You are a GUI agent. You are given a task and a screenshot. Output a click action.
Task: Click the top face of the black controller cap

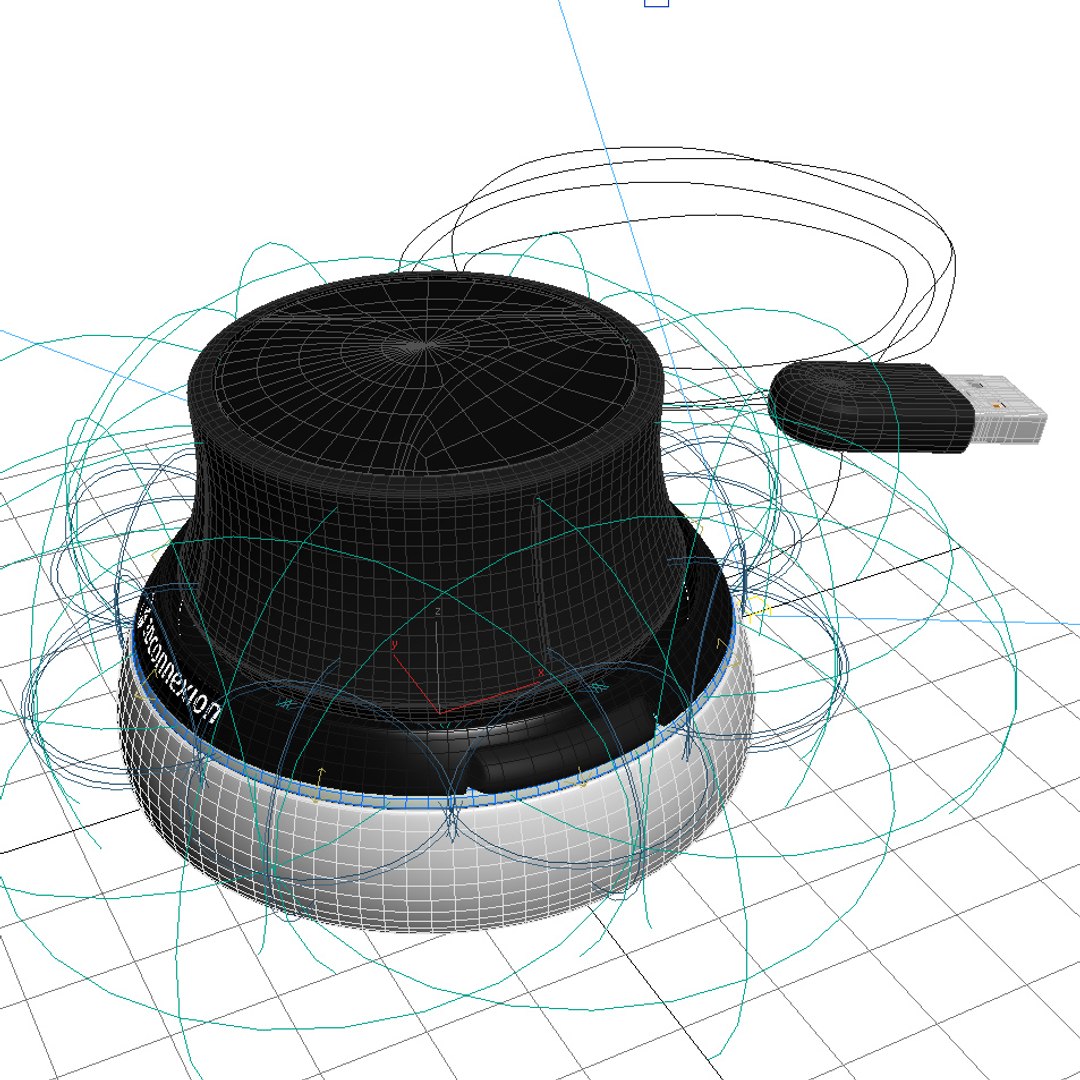pyautogui.click(x=427, y=375)
